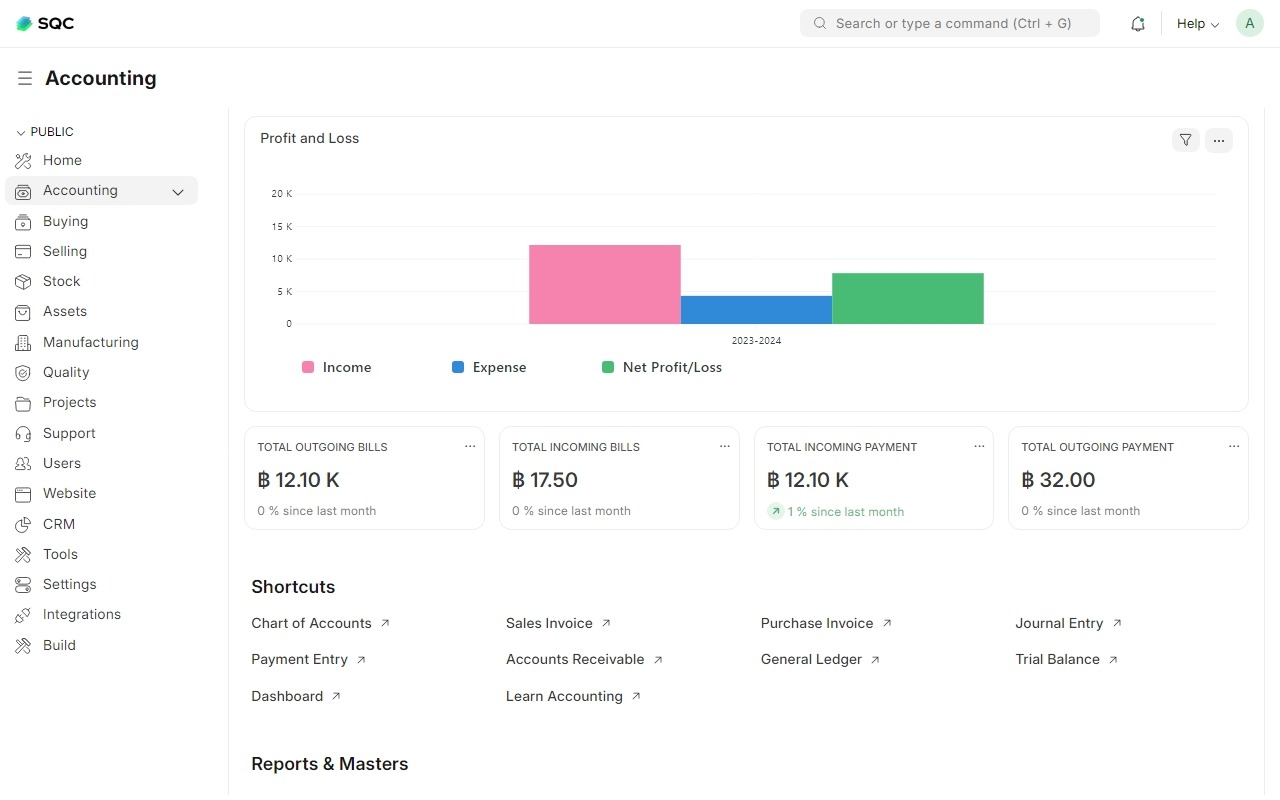Go to Manufacturing in the sidebar
Image resolution: width=1280 pixels, height=800 pixels.
pyautogui.click(x=90, y=342)
